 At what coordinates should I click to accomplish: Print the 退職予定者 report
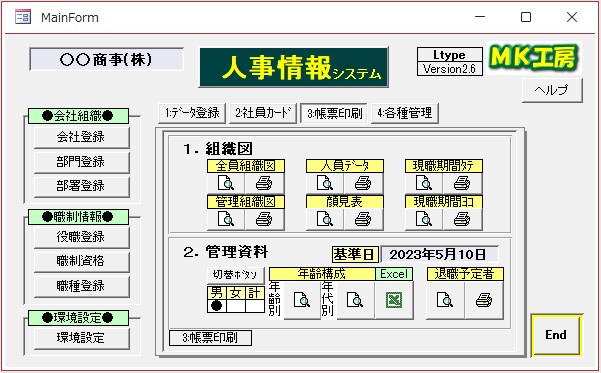click(x=484, y=300)
